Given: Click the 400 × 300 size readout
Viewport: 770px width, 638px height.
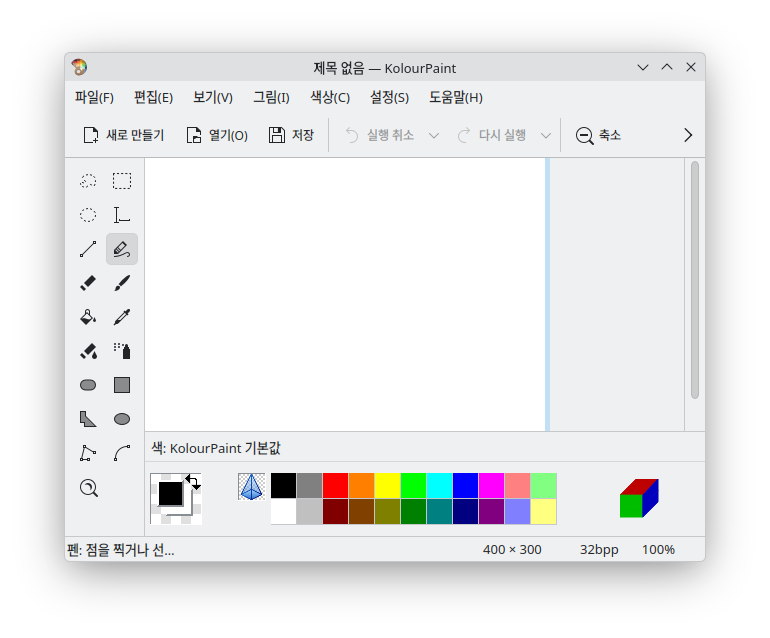Looking at the screenshot, I should 512,550.
